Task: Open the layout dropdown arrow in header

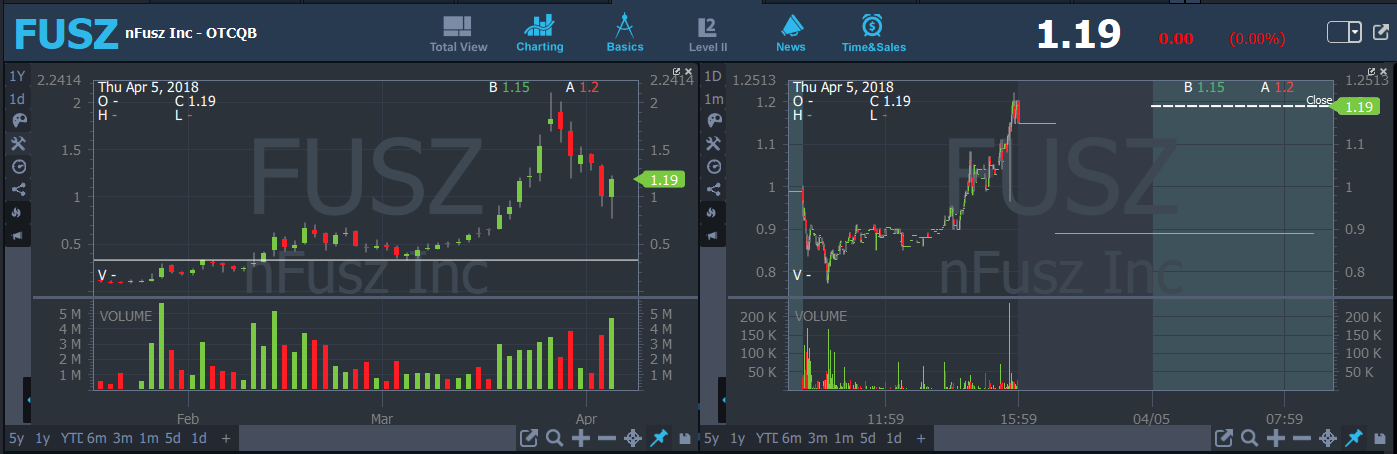Action: pyautogui.click(x=1355, y=33)
